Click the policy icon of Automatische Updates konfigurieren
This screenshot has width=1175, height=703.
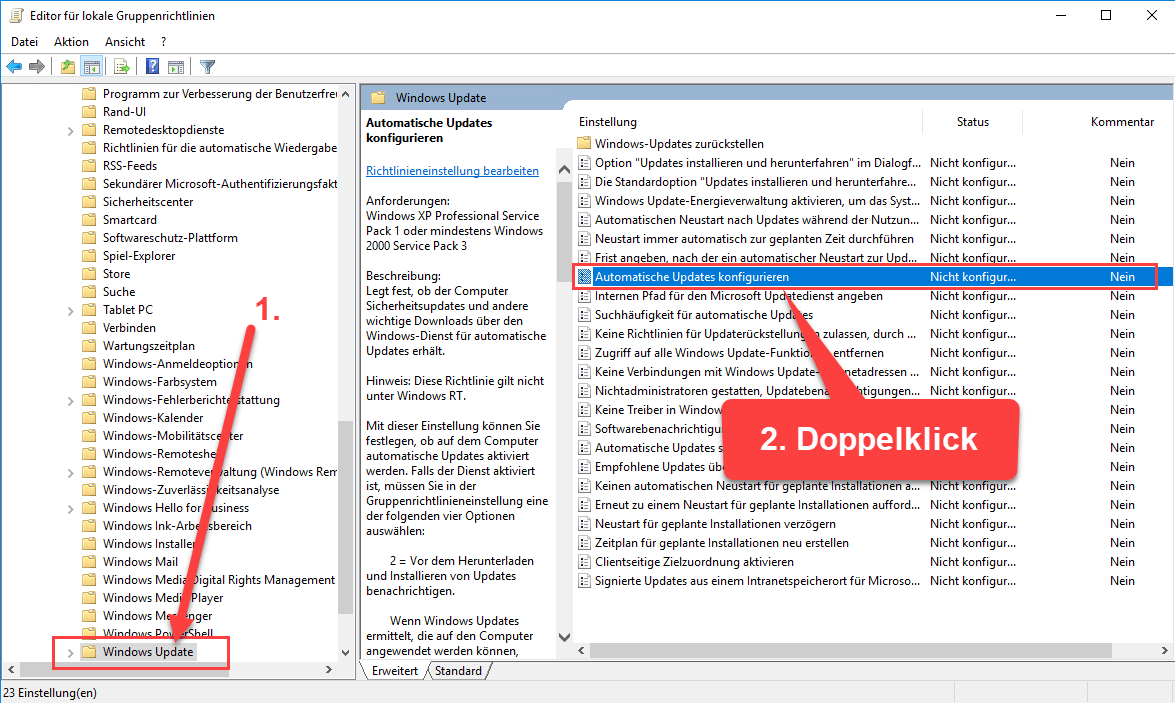tap(585, 277)
